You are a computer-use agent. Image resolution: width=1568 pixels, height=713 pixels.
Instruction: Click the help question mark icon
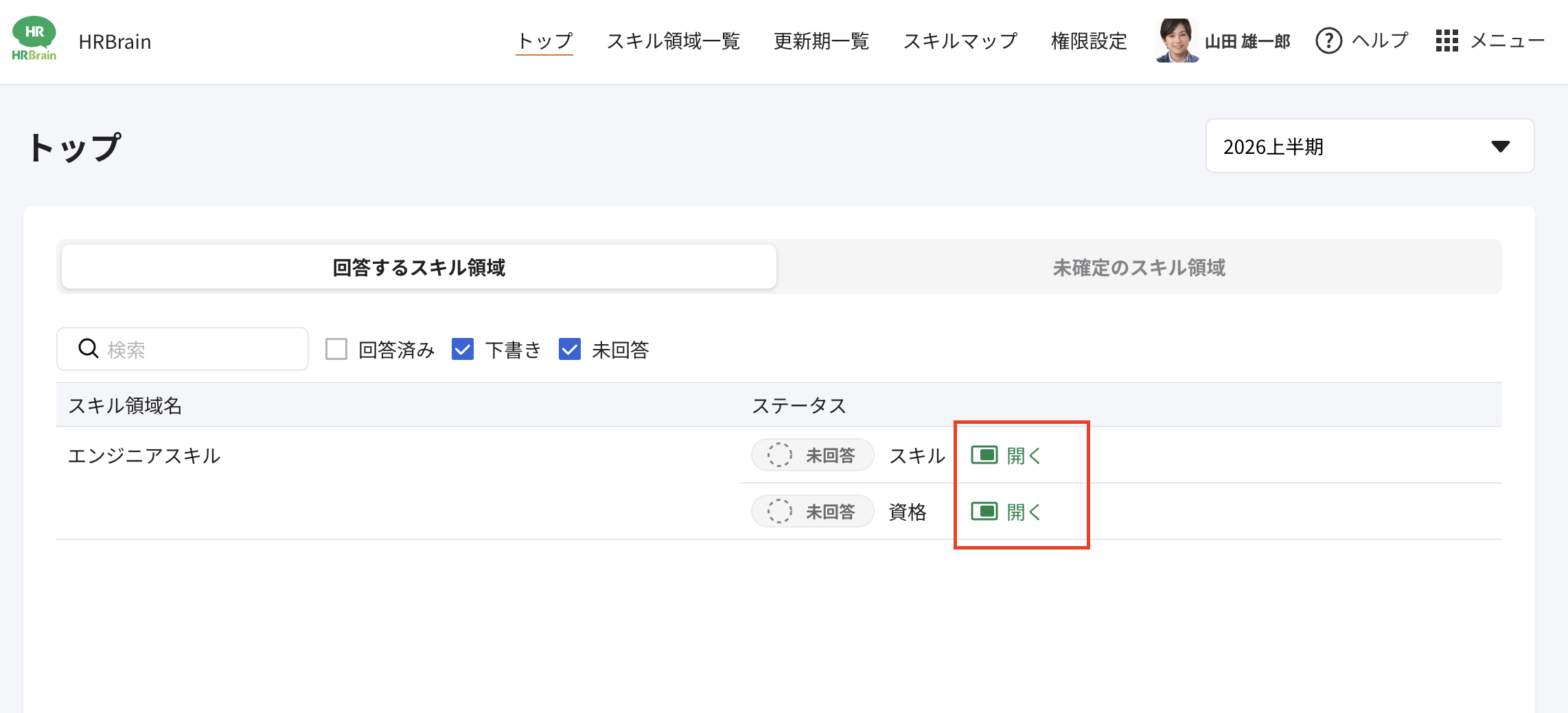(1328, 41)
